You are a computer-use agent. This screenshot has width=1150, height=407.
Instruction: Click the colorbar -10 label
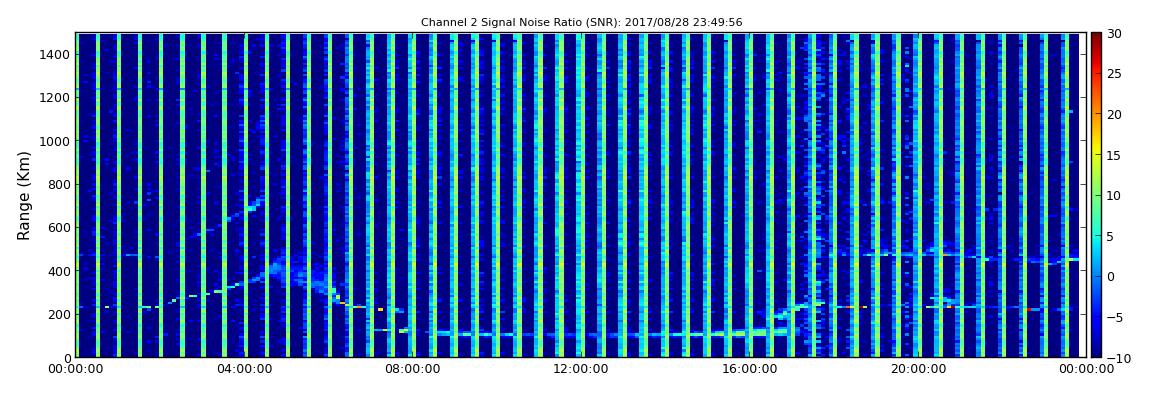[x=1118, y=358]
